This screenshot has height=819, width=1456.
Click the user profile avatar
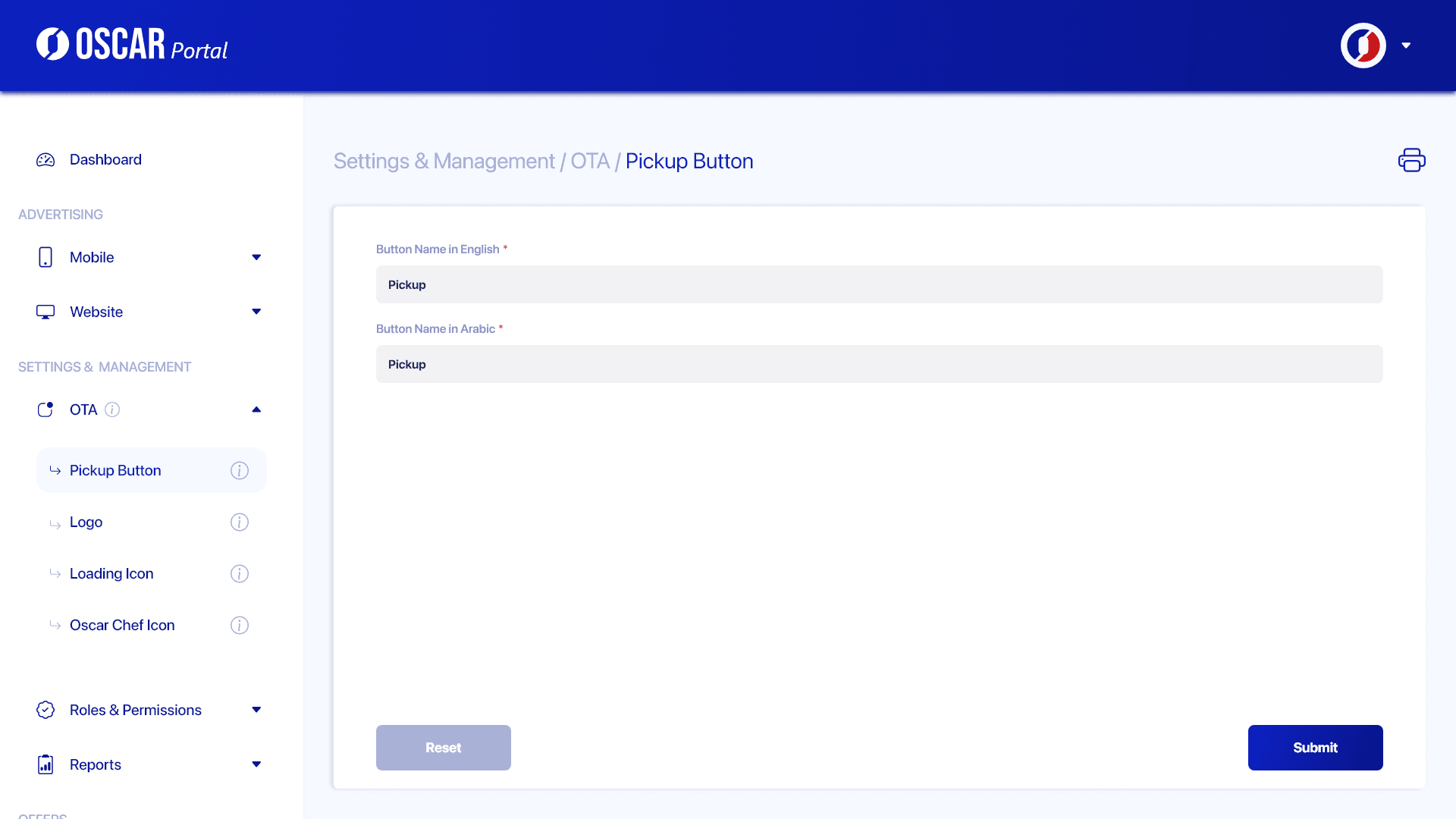click(x=1363, y=45)
